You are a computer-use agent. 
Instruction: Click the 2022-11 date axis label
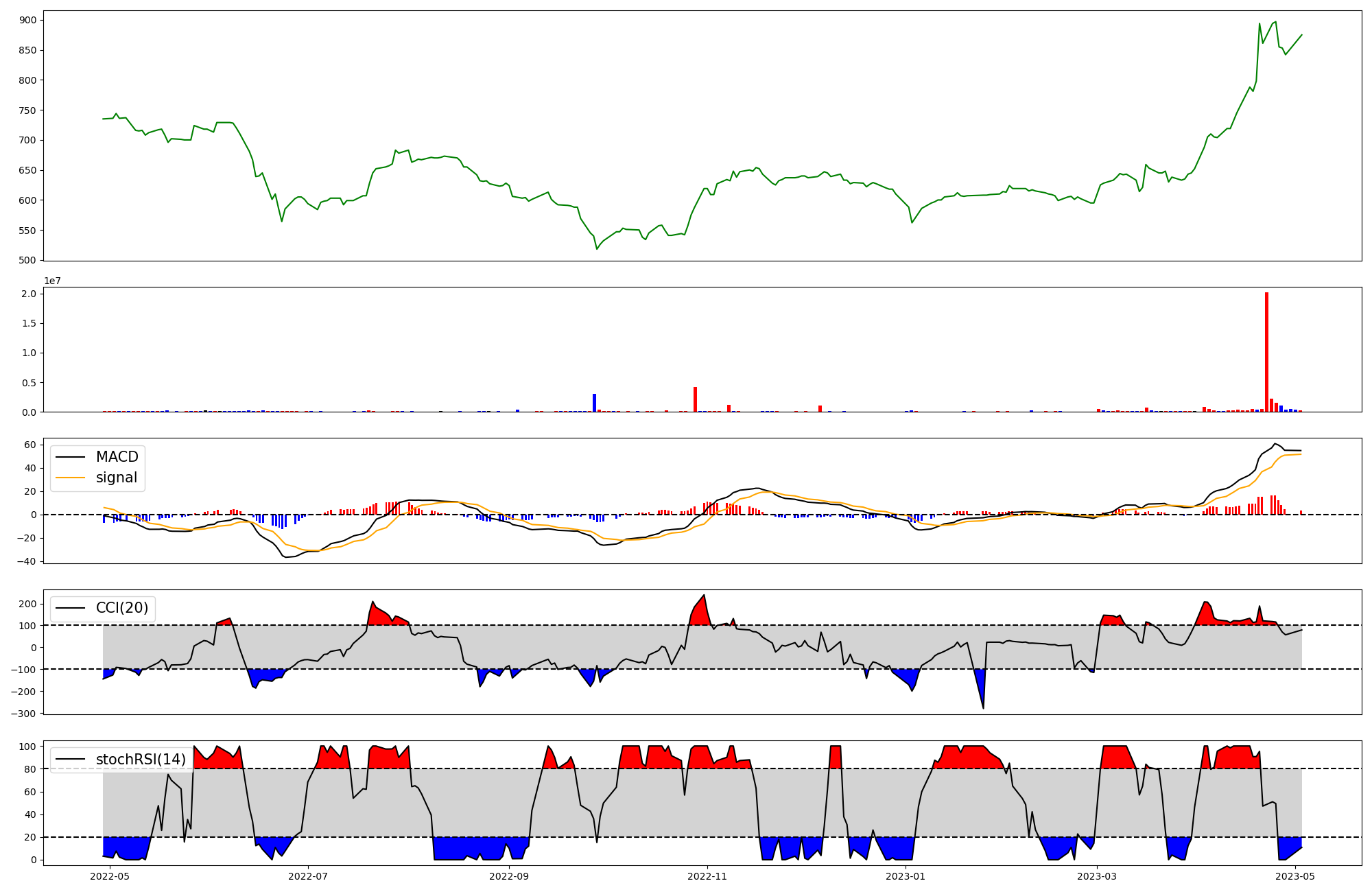click(707, 876)
